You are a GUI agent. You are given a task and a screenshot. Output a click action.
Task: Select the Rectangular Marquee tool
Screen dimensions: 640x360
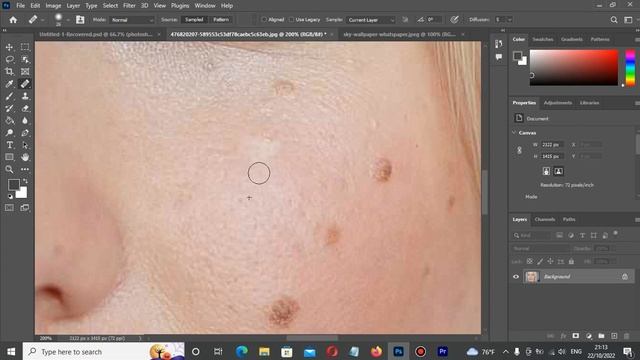click(25, 47)
